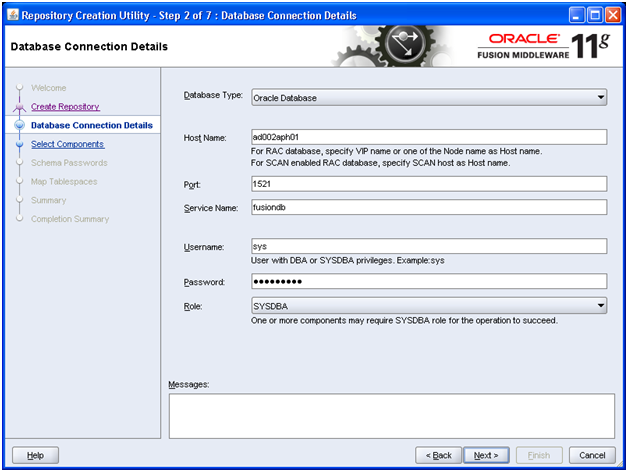
Task: Click the Database Connection Details heading
Action: (89, 46)
